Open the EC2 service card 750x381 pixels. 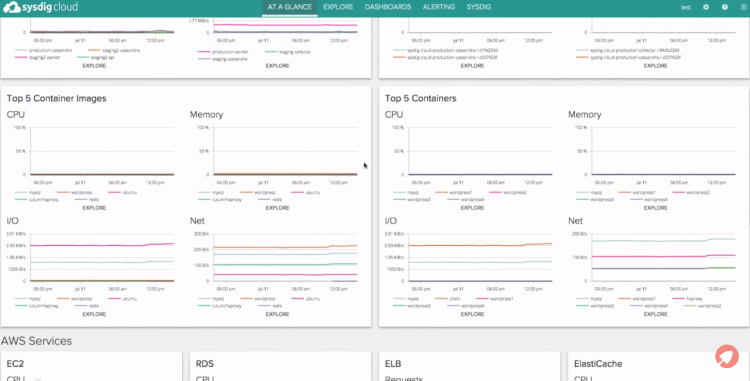(x=91, y=367)
